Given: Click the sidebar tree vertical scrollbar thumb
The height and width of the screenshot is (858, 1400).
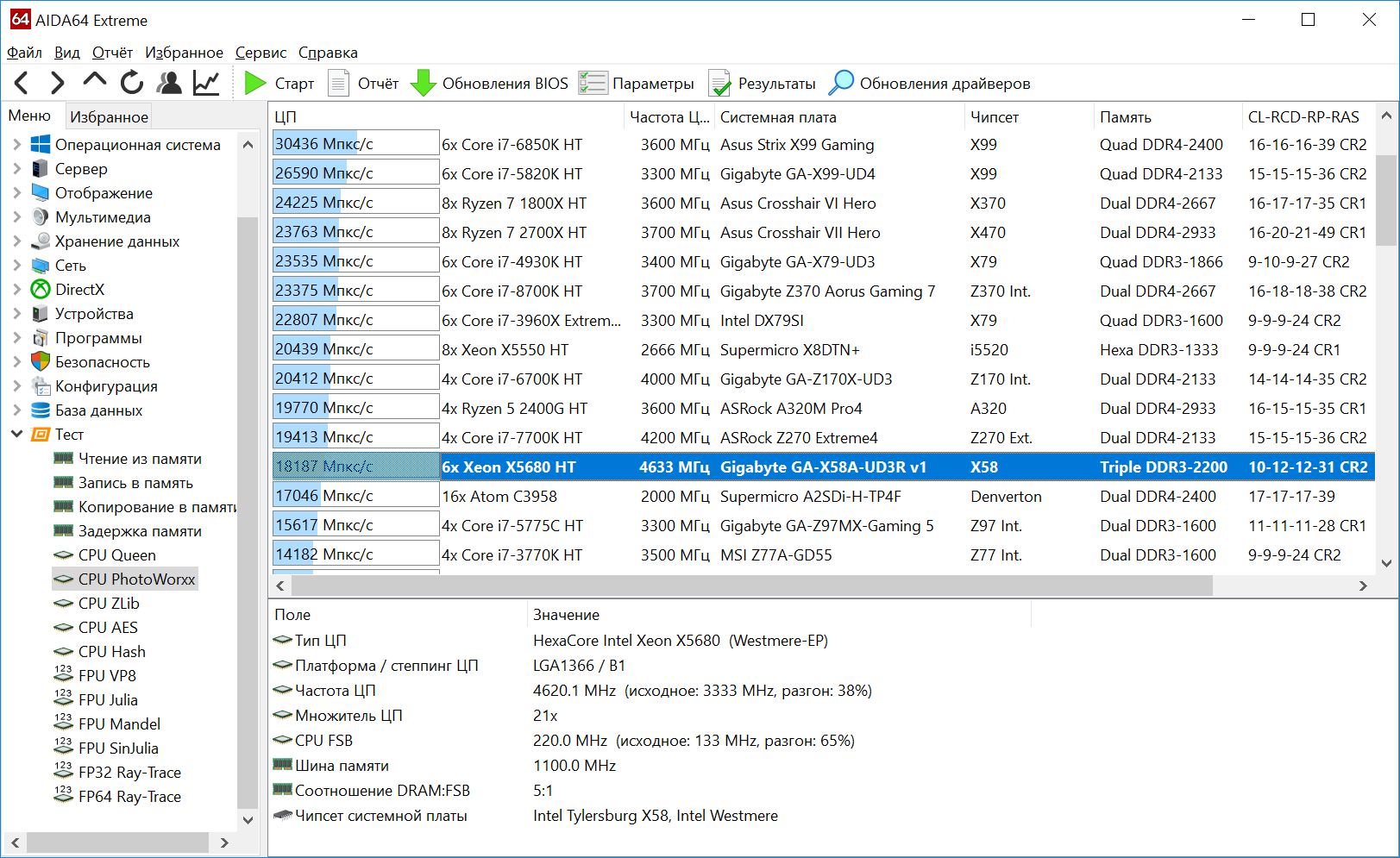Looking at the screenshot, I should point(248,513).
